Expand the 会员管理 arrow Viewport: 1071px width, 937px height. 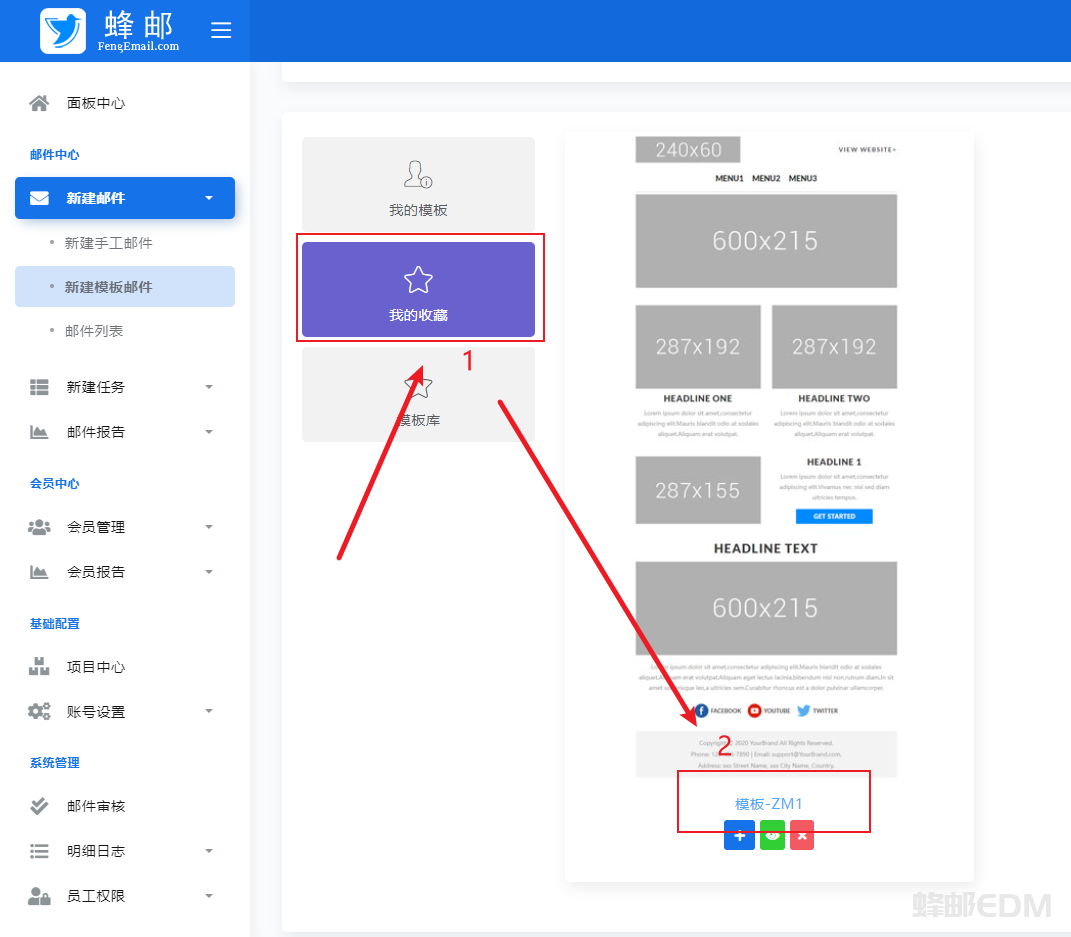pos(209,527)
